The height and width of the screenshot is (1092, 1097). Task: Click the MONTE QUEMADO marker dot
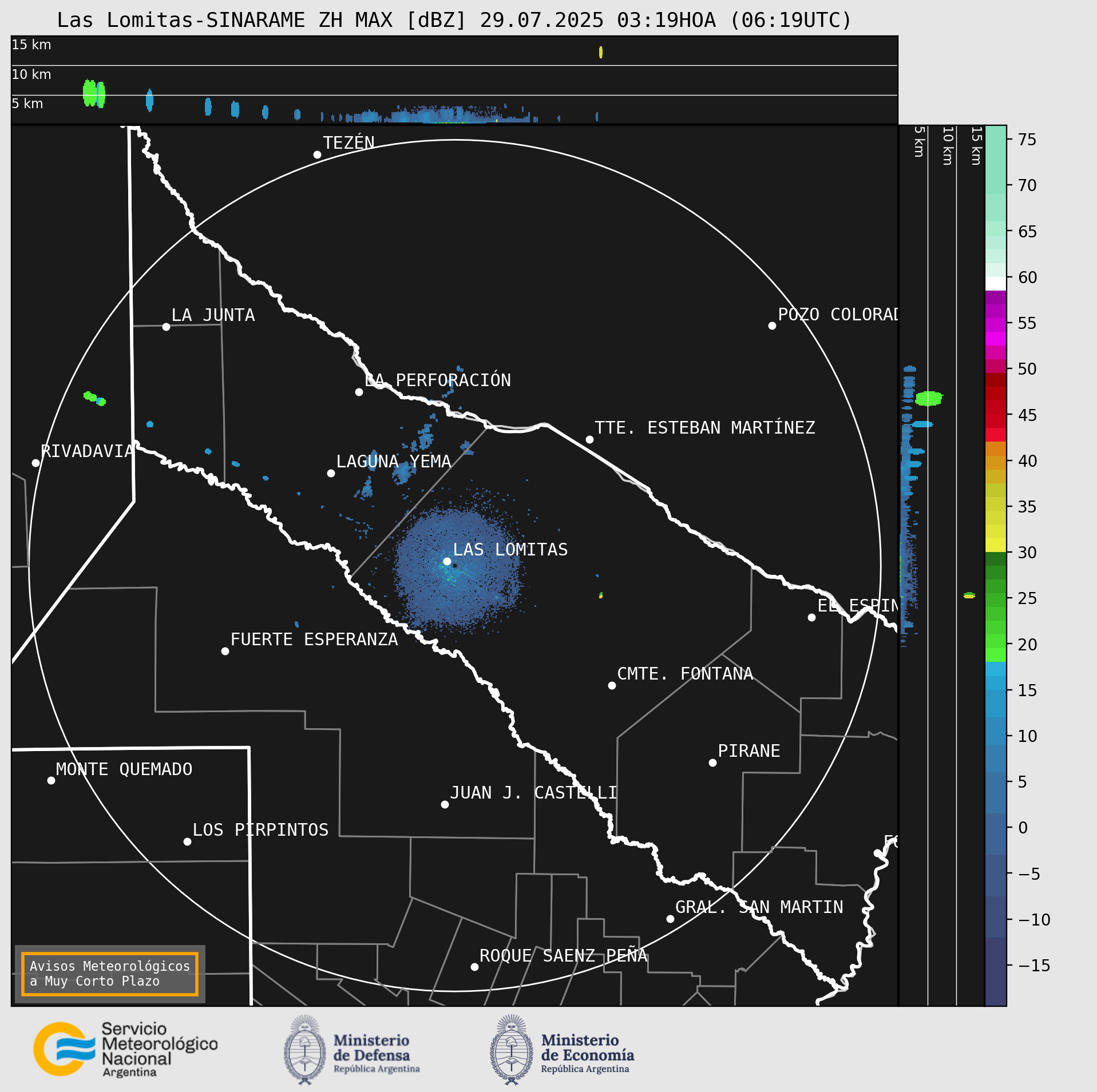[51, 780]
